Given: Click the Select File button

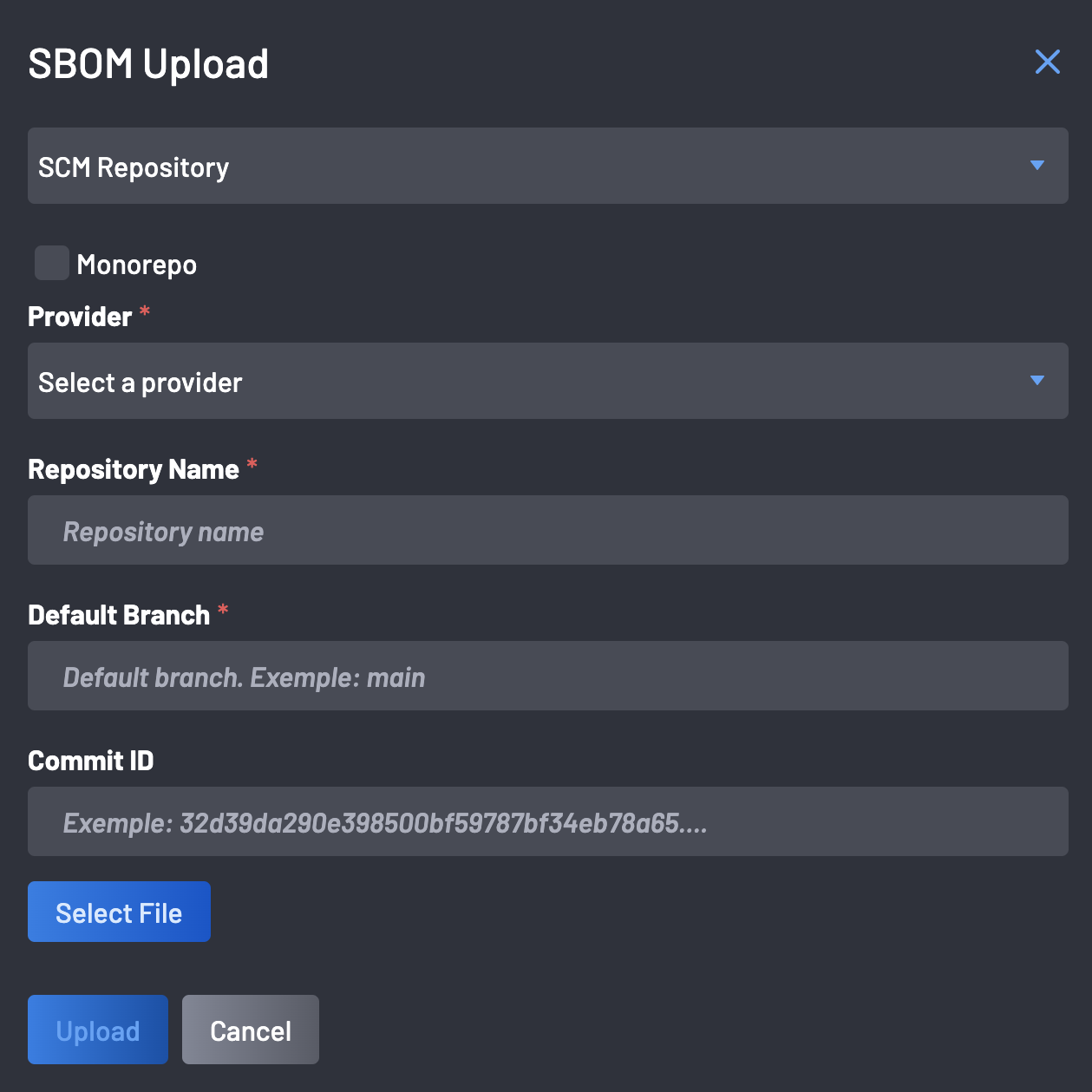Looking at the screenshot, I should point(119,912).
